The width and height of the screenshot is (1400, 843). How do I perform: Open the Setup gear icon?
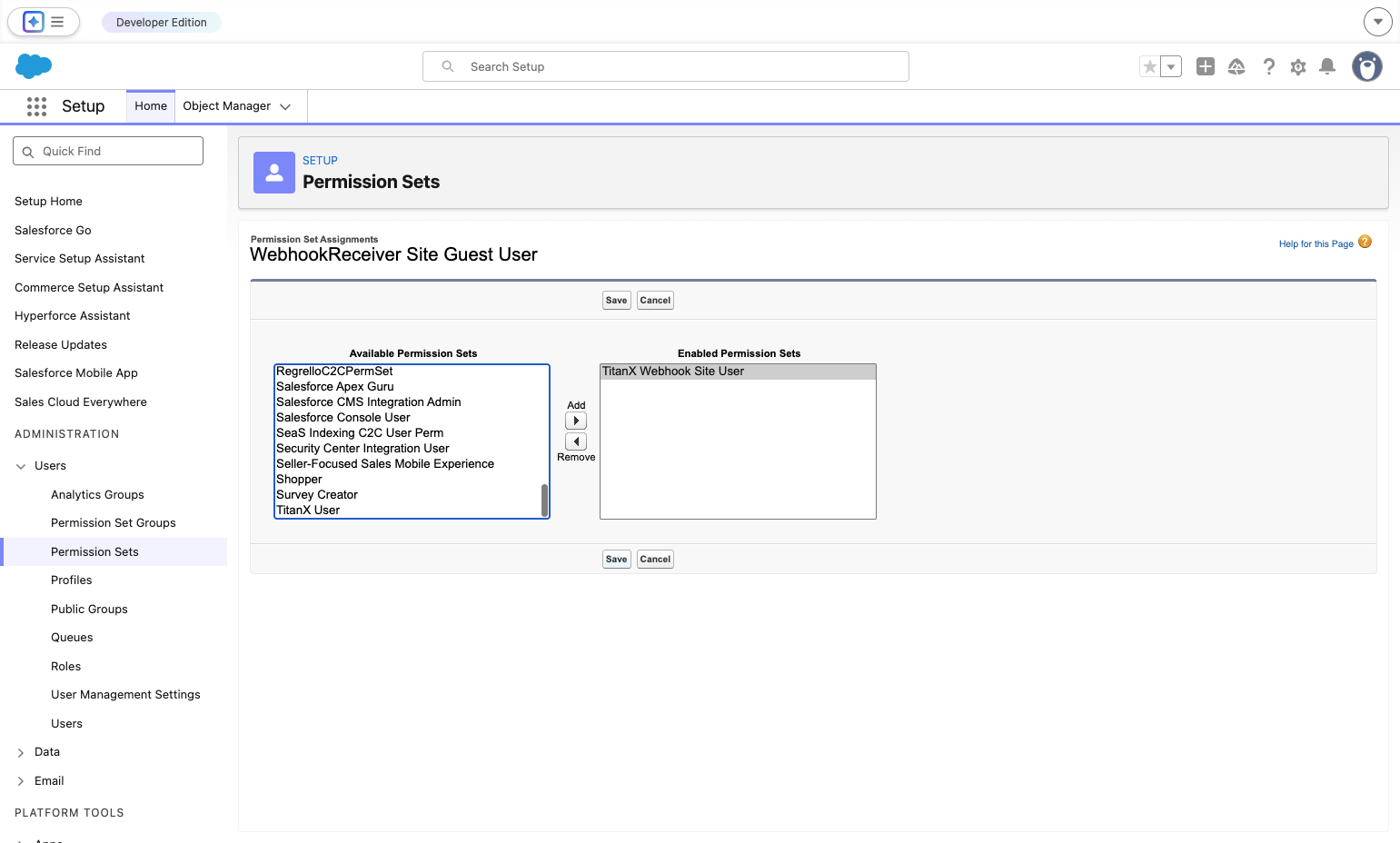pos(1298,66)
